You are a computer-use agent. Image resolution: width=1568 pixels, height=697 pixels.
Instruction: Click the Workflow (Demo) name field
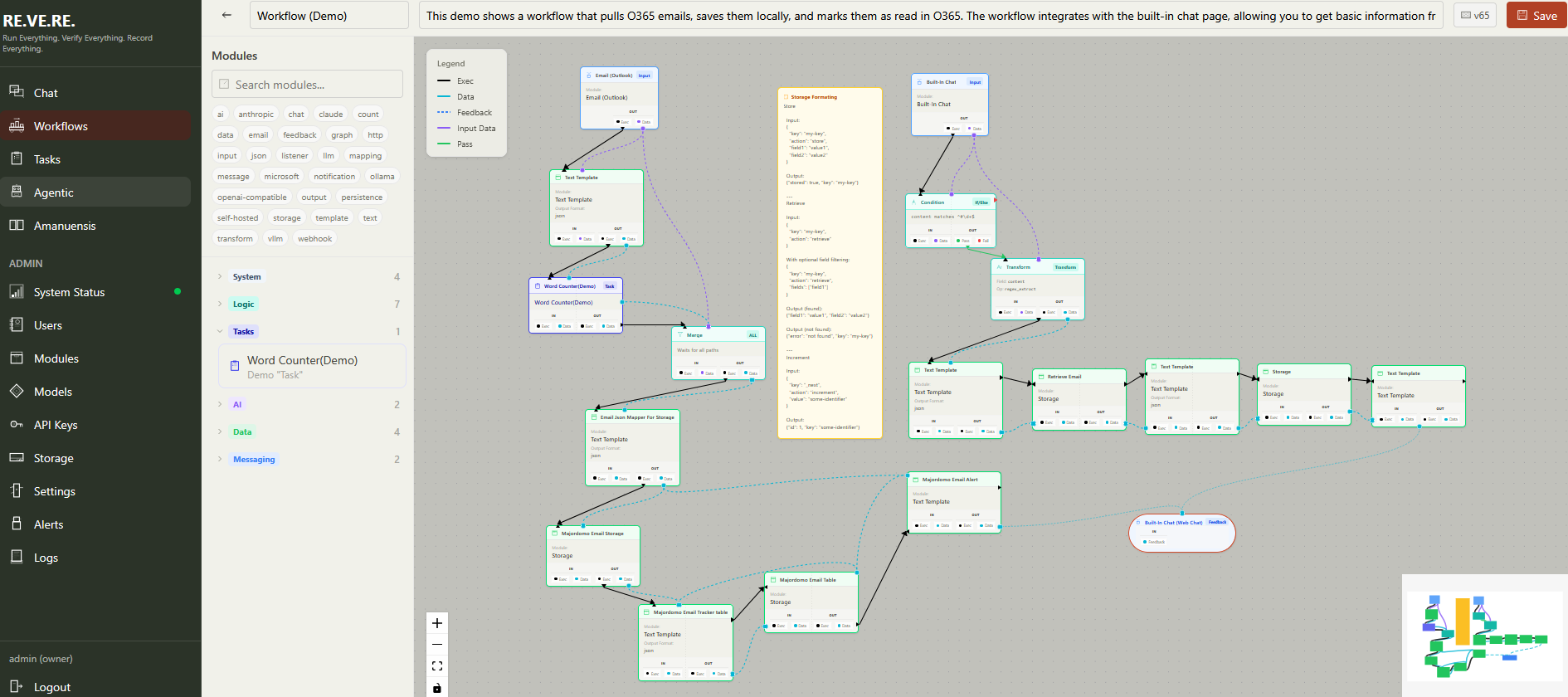point(329,15)
